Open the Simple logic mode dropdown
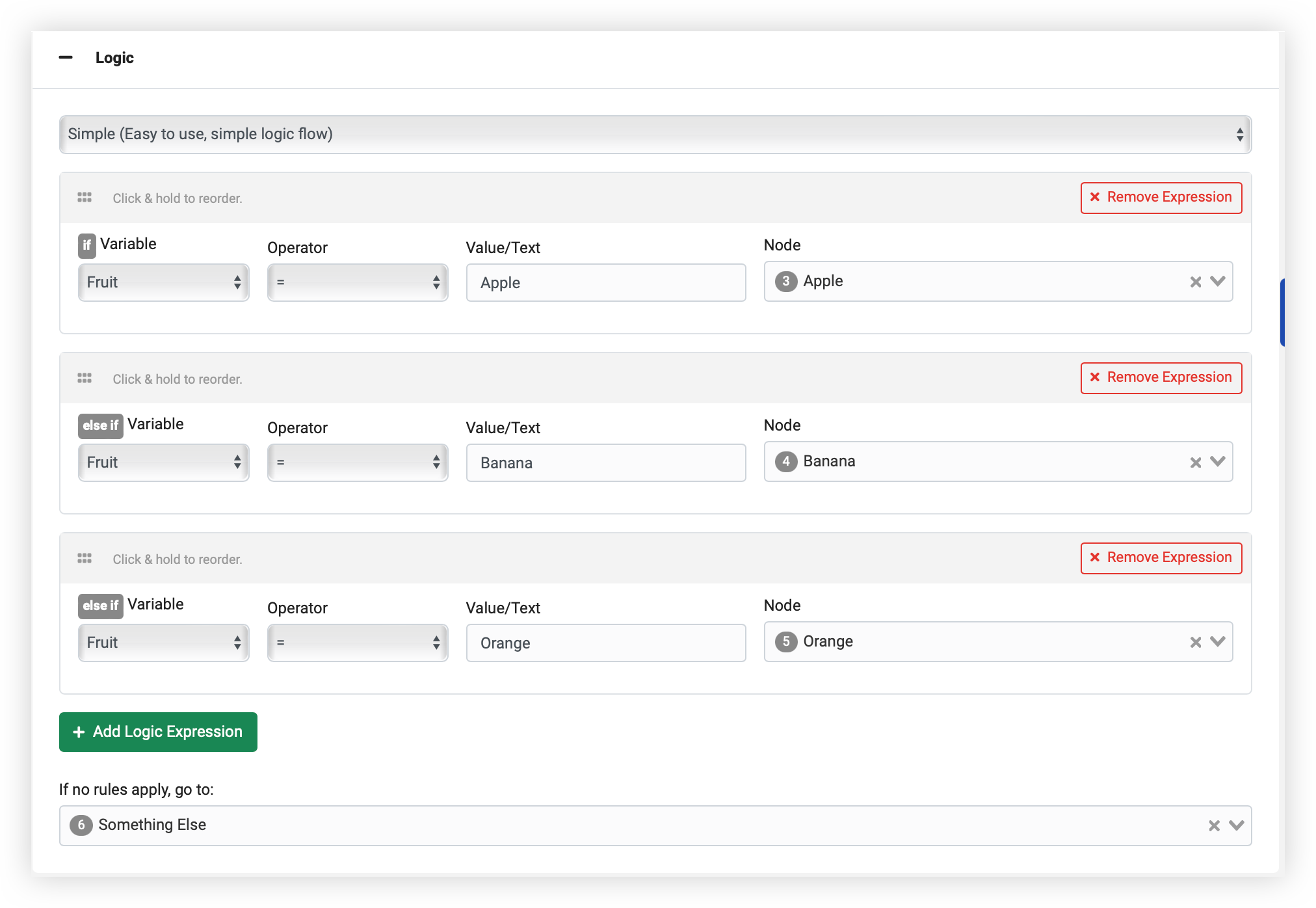 tap(655, 135)
